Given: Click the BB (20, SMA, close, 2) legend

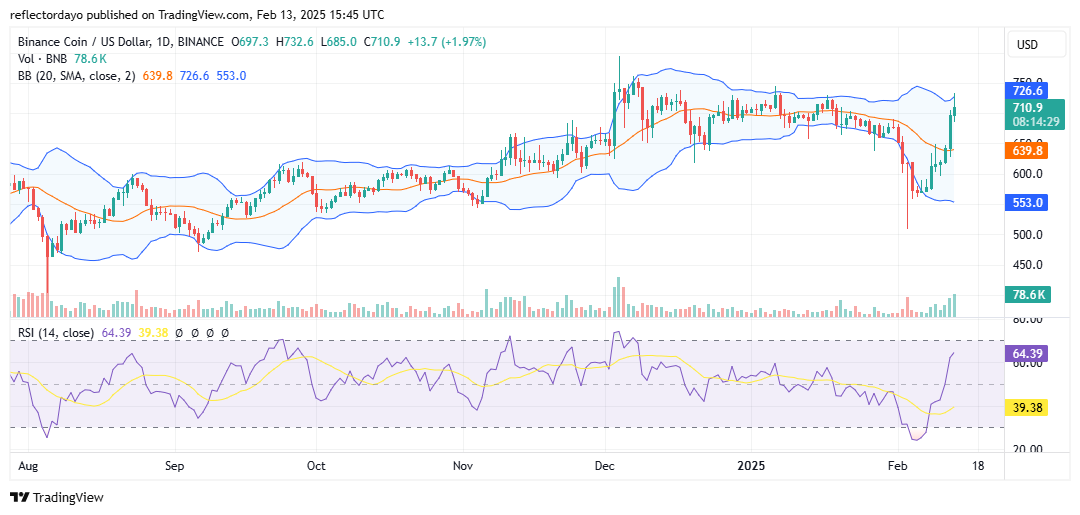Looking at the screenshot, I should pyautogui.click(x=76, y=76).
